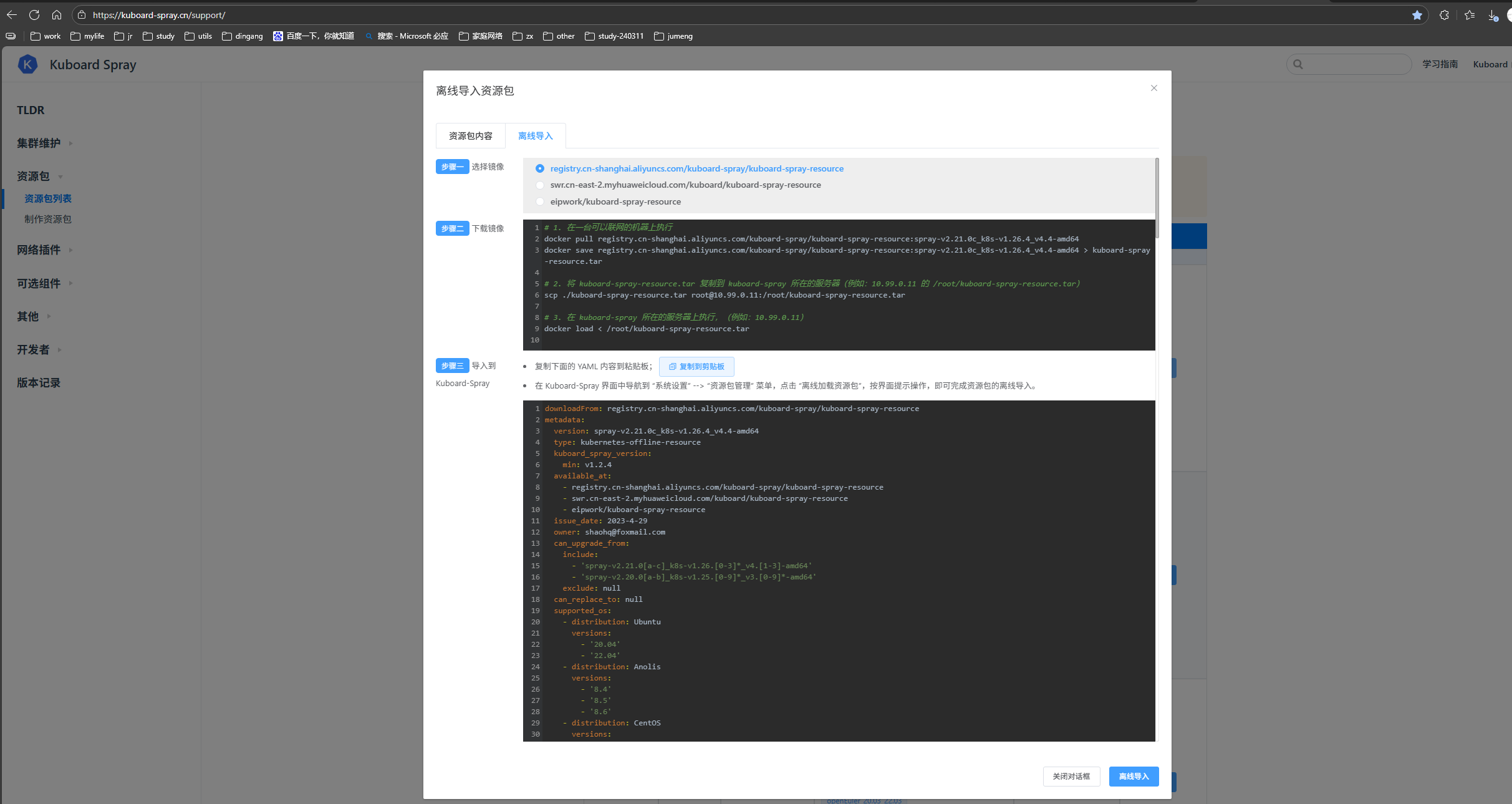Select the eipwork/kuboard-spray-resource radio option

click(540, 201)
